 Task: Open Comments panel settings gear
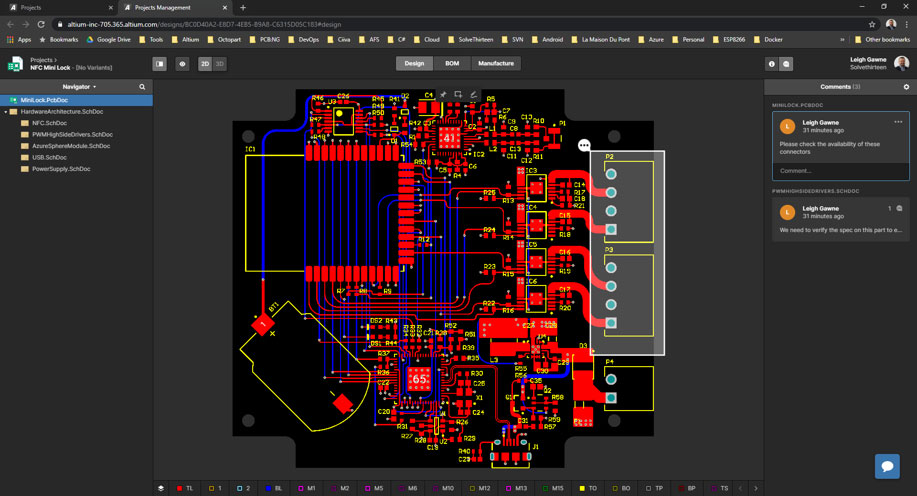point(906,87)
